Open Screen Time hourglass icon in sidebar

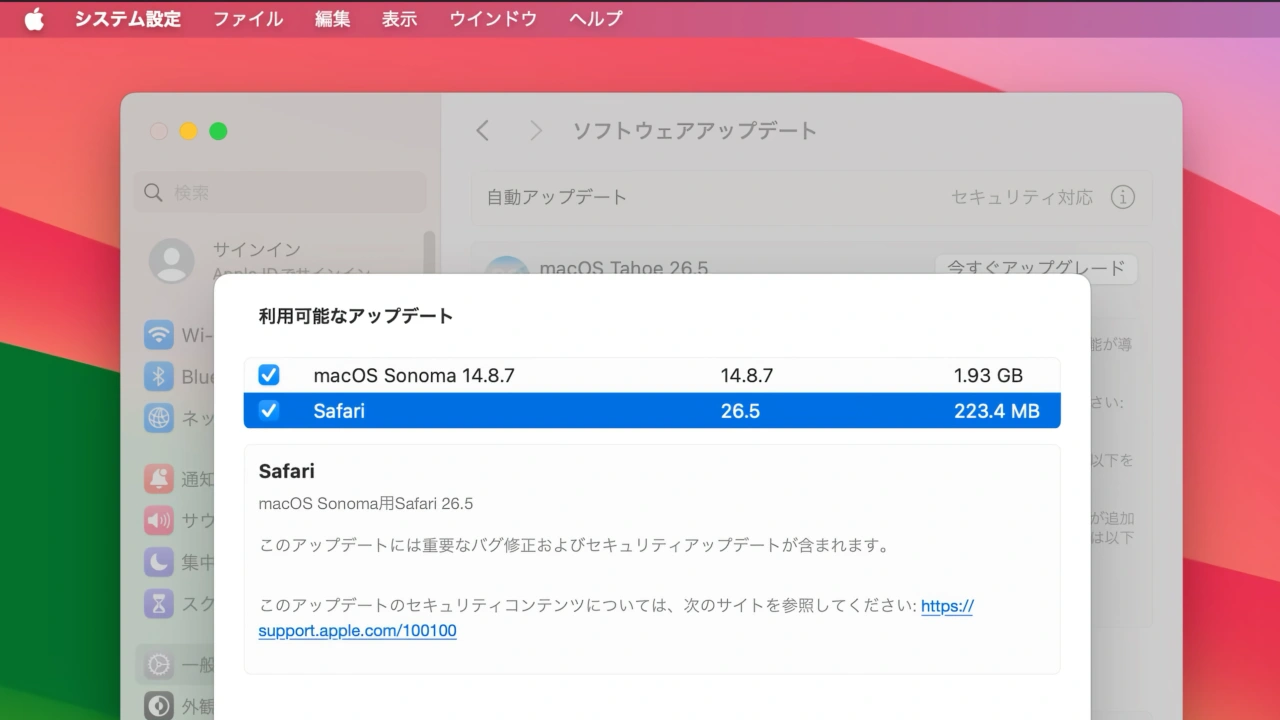[159, 604]
